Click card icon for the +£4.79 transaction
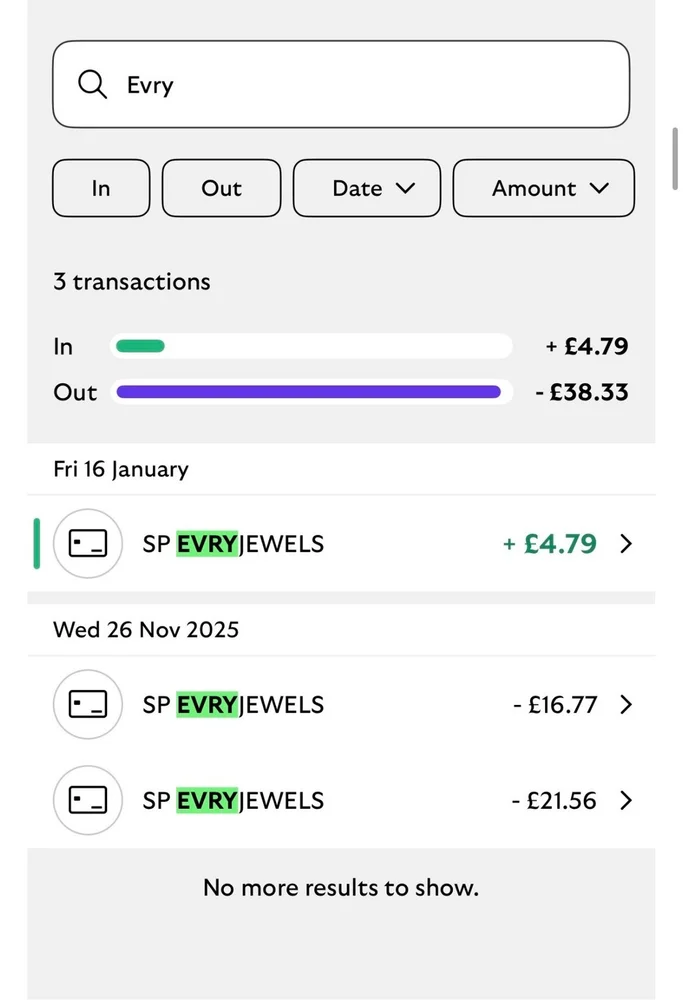This screenshot has width=683, height=1000. [x=87, y=543]
